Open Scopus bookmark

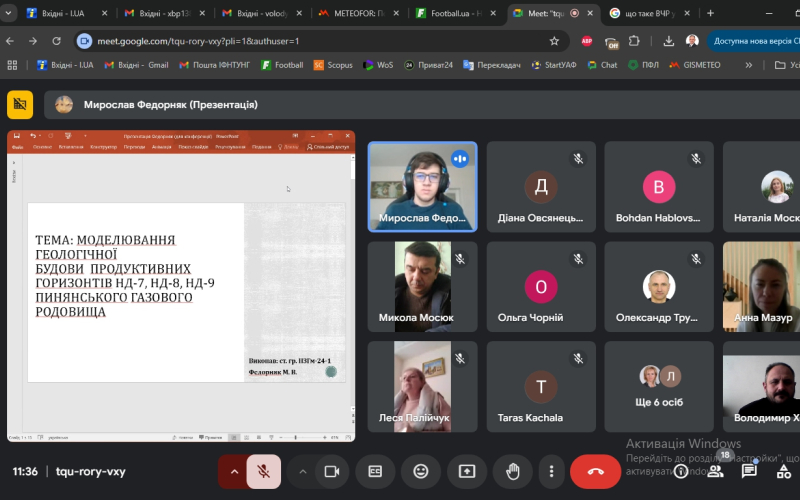333,65
